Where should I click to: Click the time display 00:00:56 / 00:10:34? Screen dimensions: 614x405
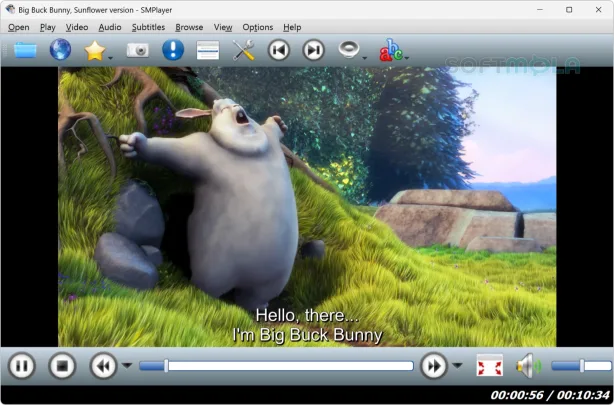coord(551,395)
